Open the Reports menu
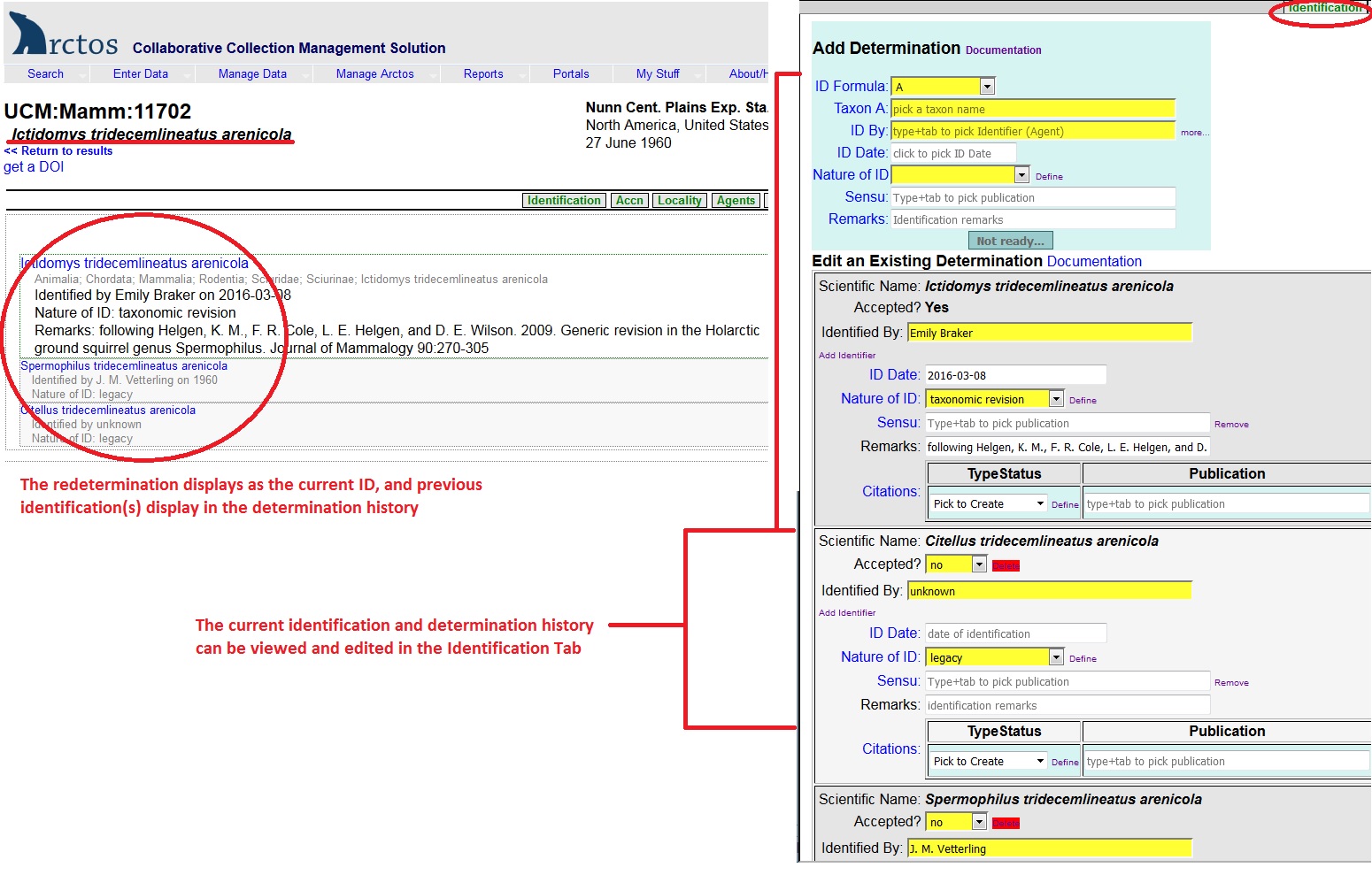Screen dimensions: 1372x875 click(483, 74)
